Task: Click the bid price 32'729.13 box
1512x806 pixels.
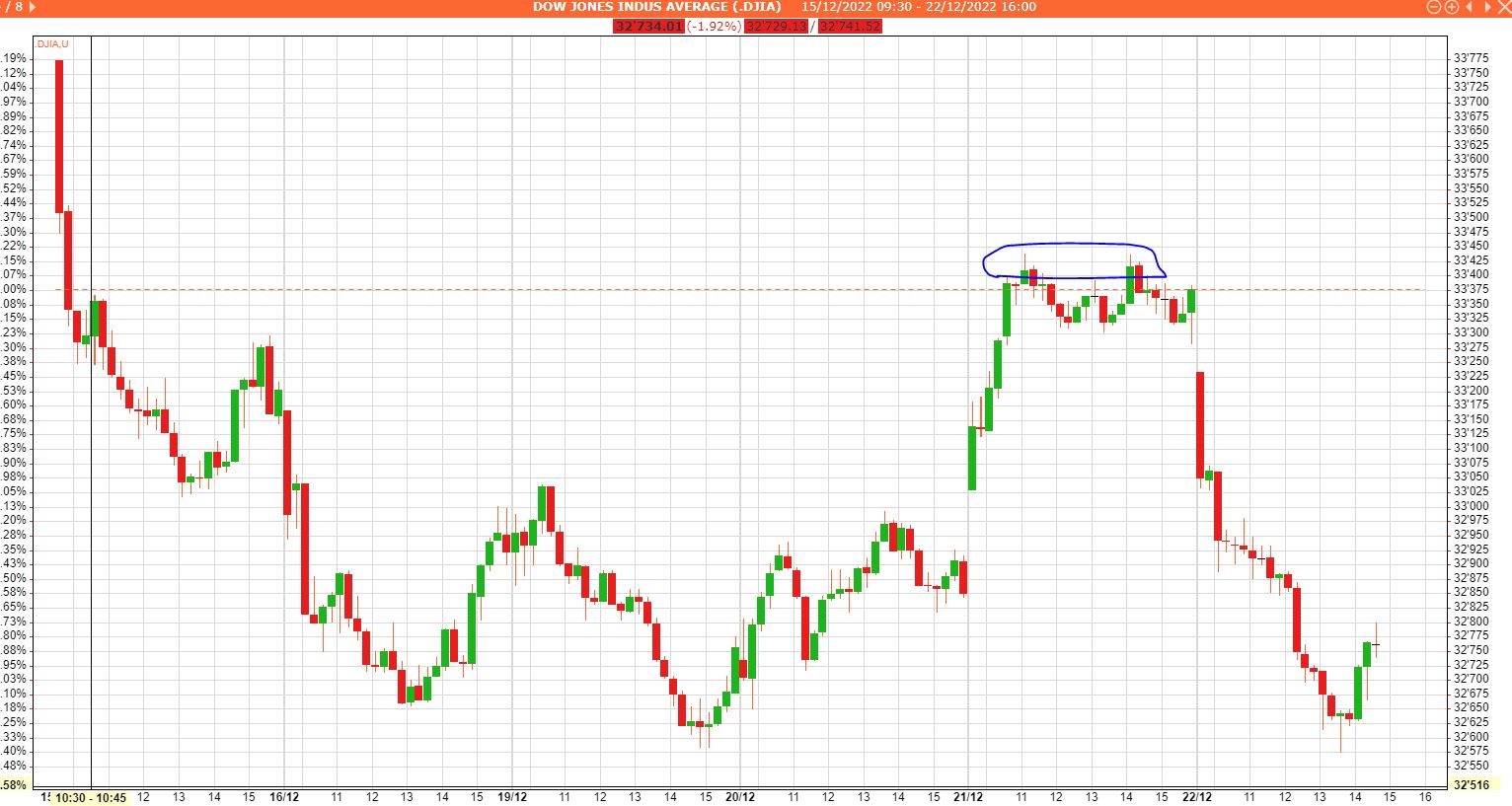Action: (776, 26)
